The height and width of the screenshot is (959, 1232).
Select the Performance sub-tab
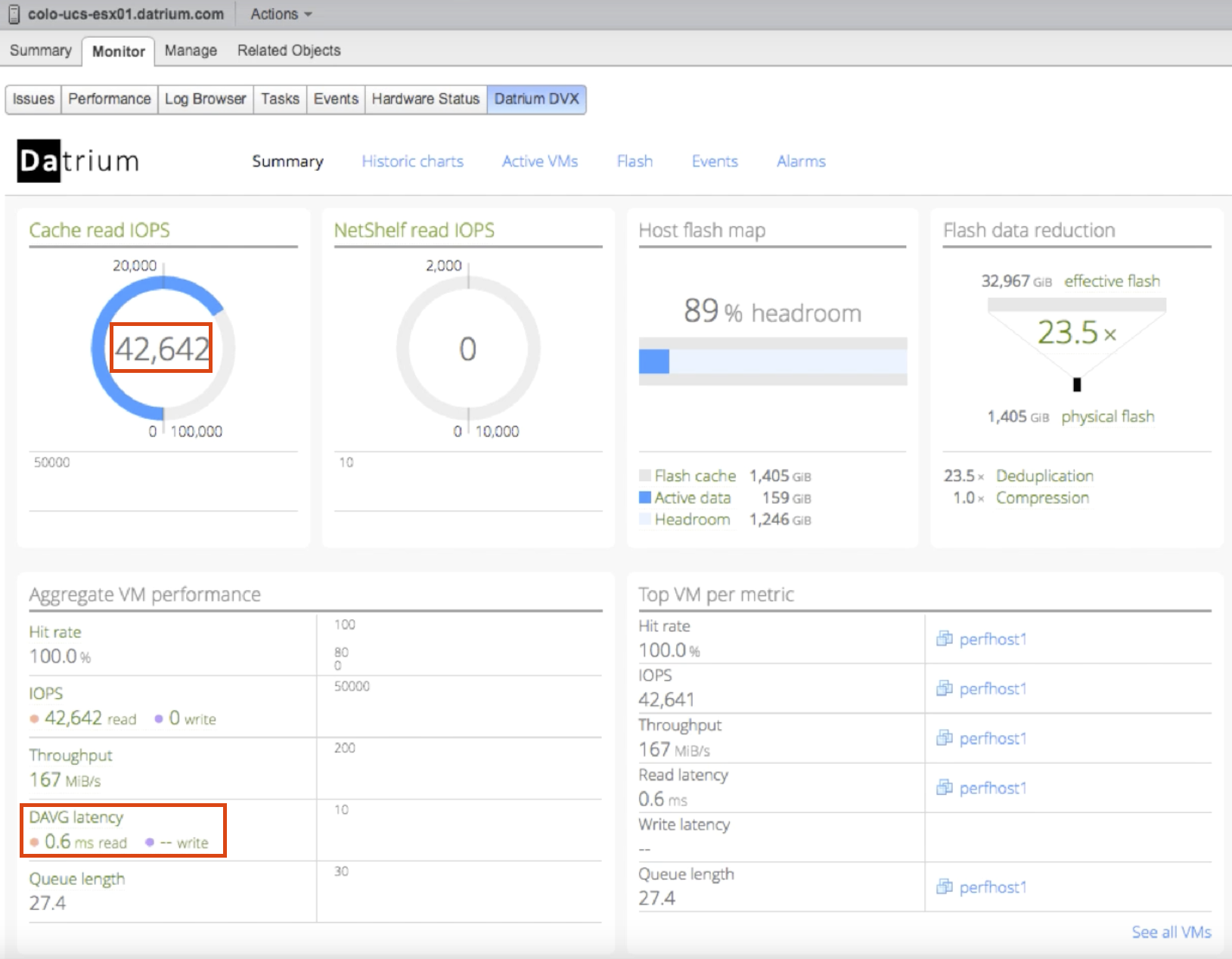pos(110,99)
